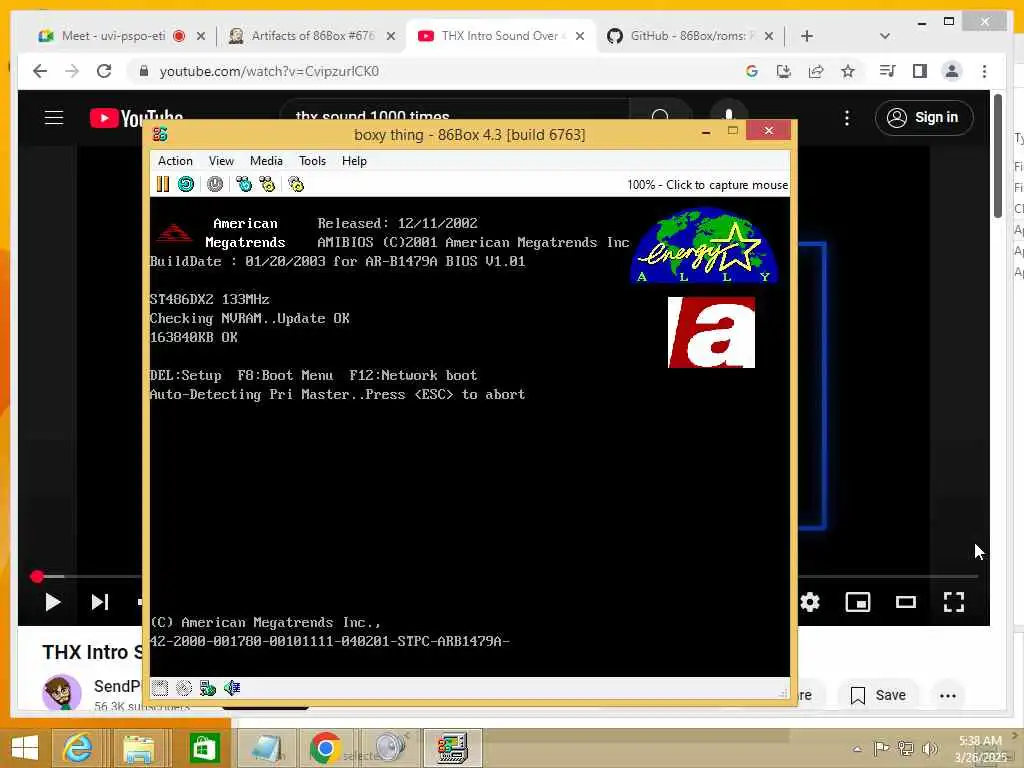Open Internet Explorer from taskbar

pyautogui.click(x=77, y=748)
